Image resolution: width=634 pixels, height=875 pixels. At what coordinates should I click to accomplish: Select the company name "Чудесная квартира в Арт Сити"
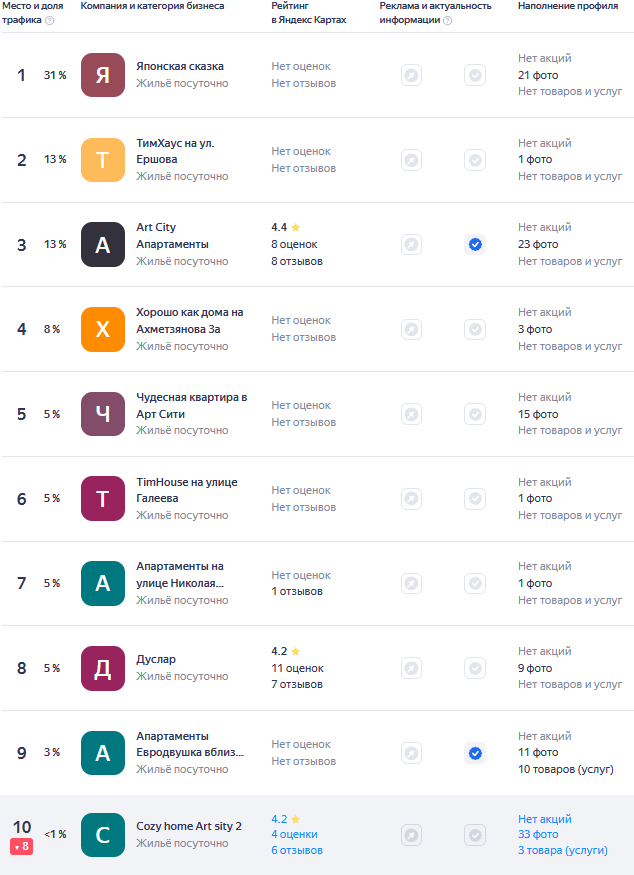click(191, 405)
